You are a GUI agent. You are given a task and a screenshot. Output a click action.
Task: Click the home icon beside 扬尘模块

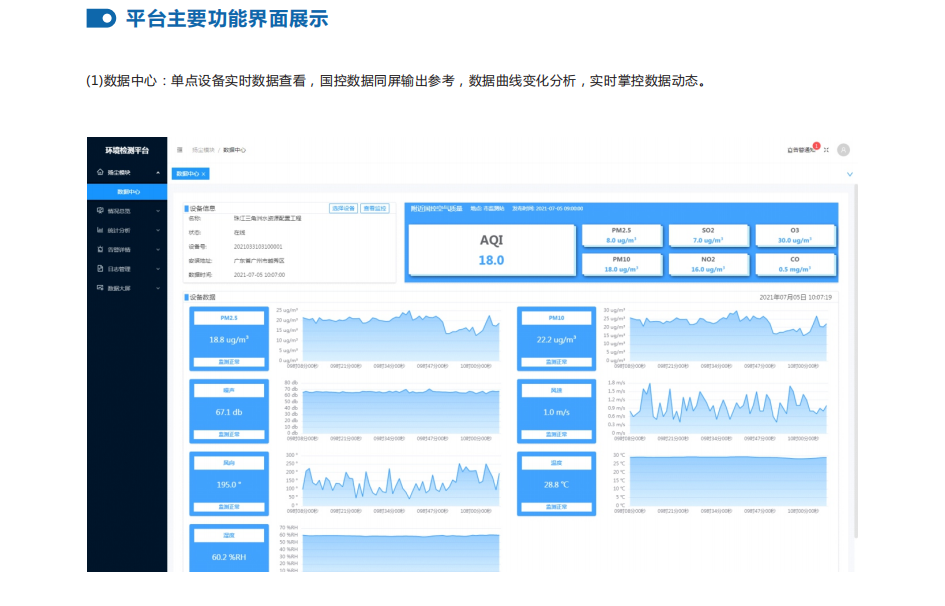click(100, 172)
